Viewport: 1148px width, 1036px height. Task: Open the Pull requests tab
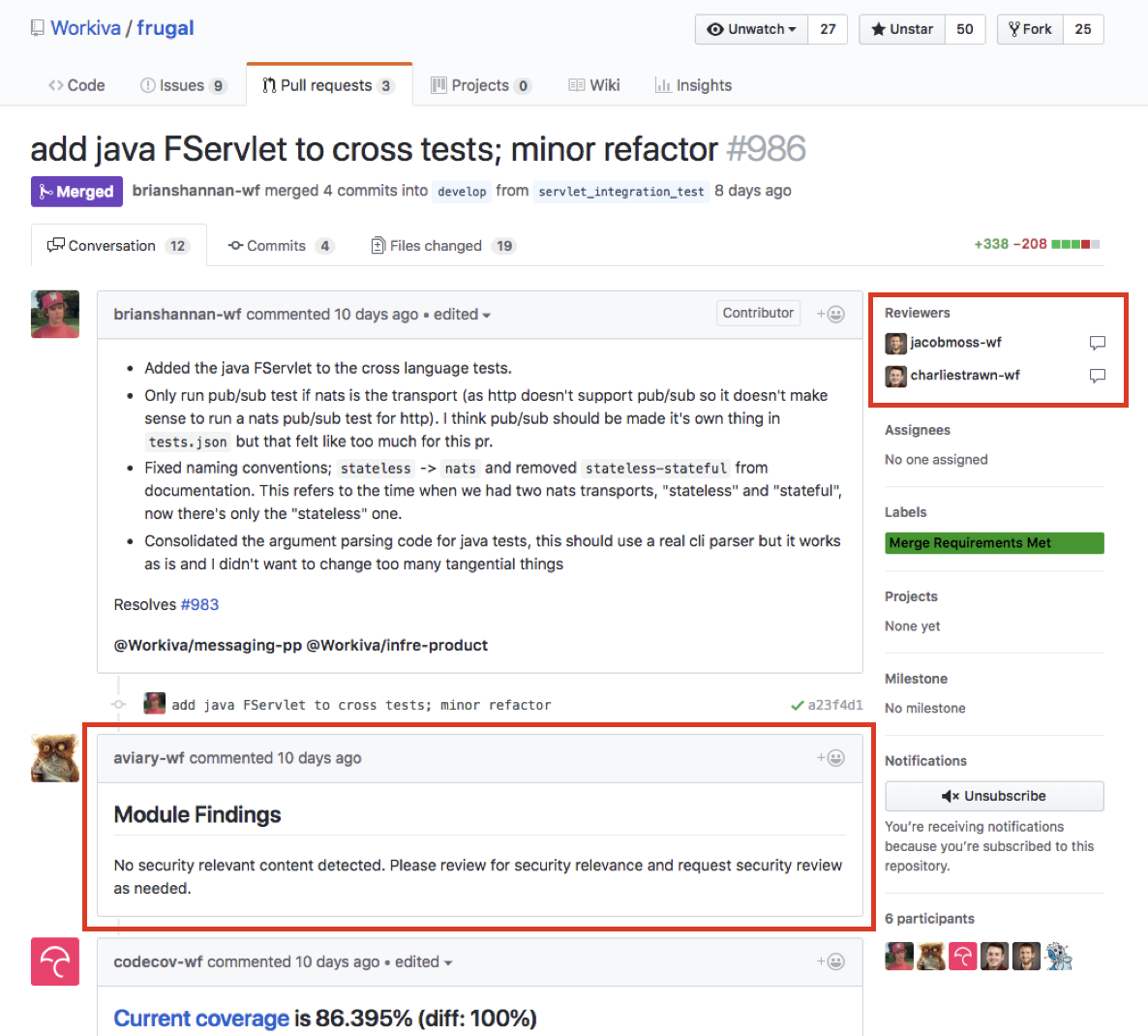pos(329,85)
